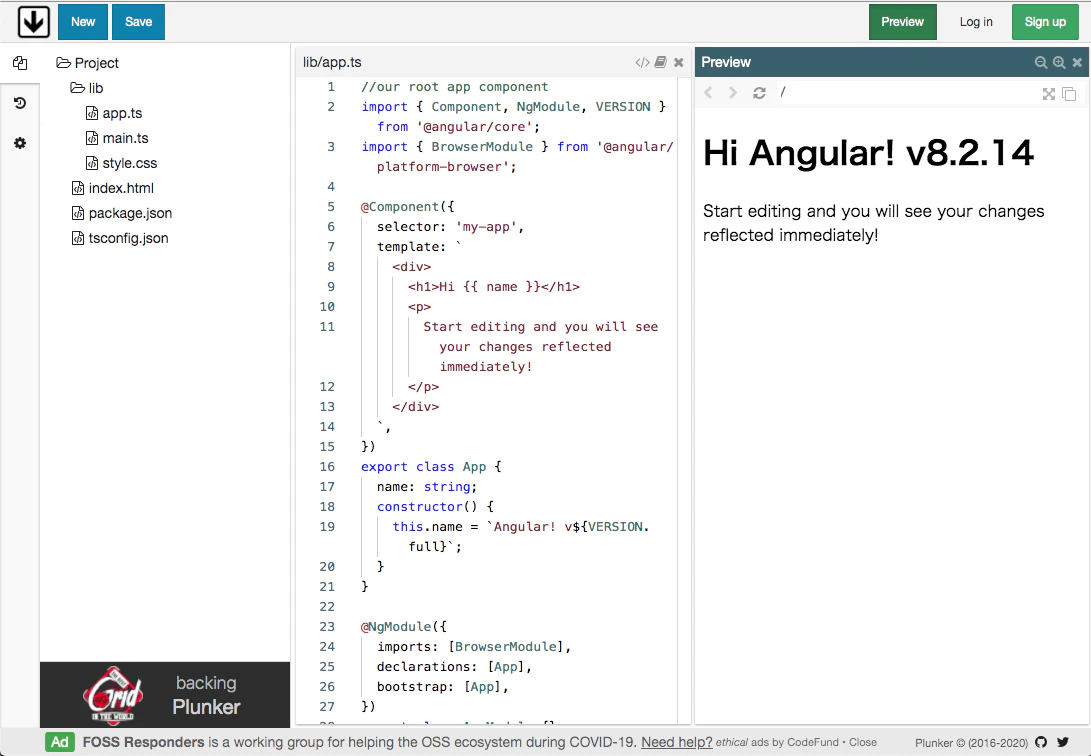The width and height of the screenshot is (1091, 756).
Task: Open main.ts in the file tree
Action: click(117, 138)
